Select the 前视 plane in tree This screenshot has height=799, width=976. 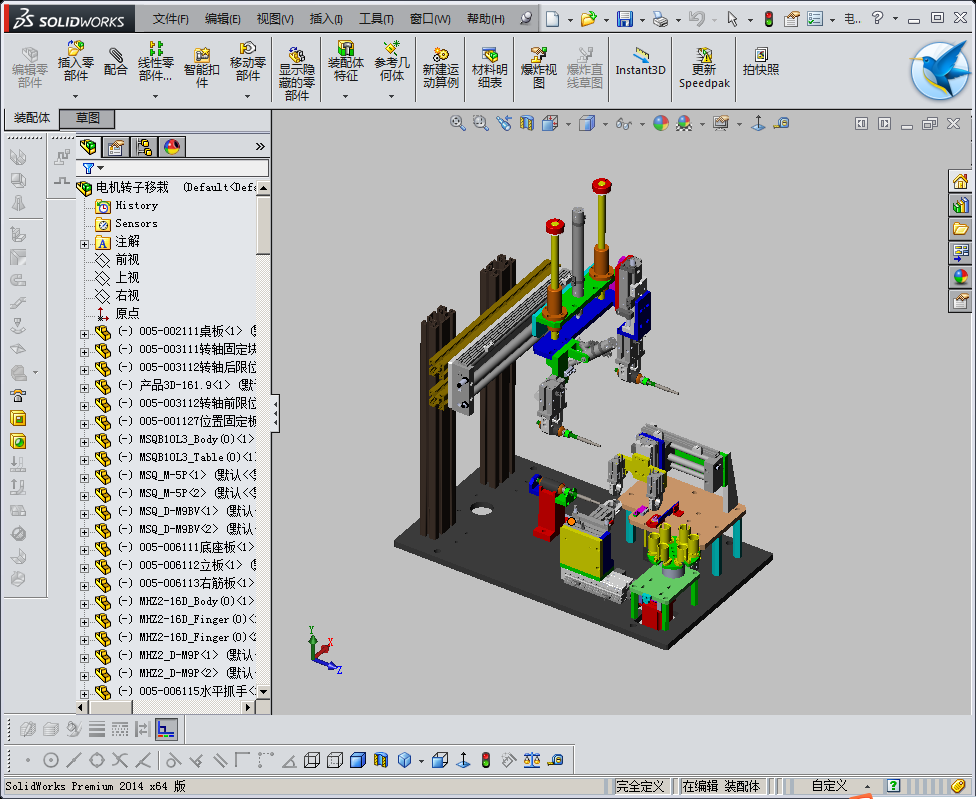tap(127, 260)
